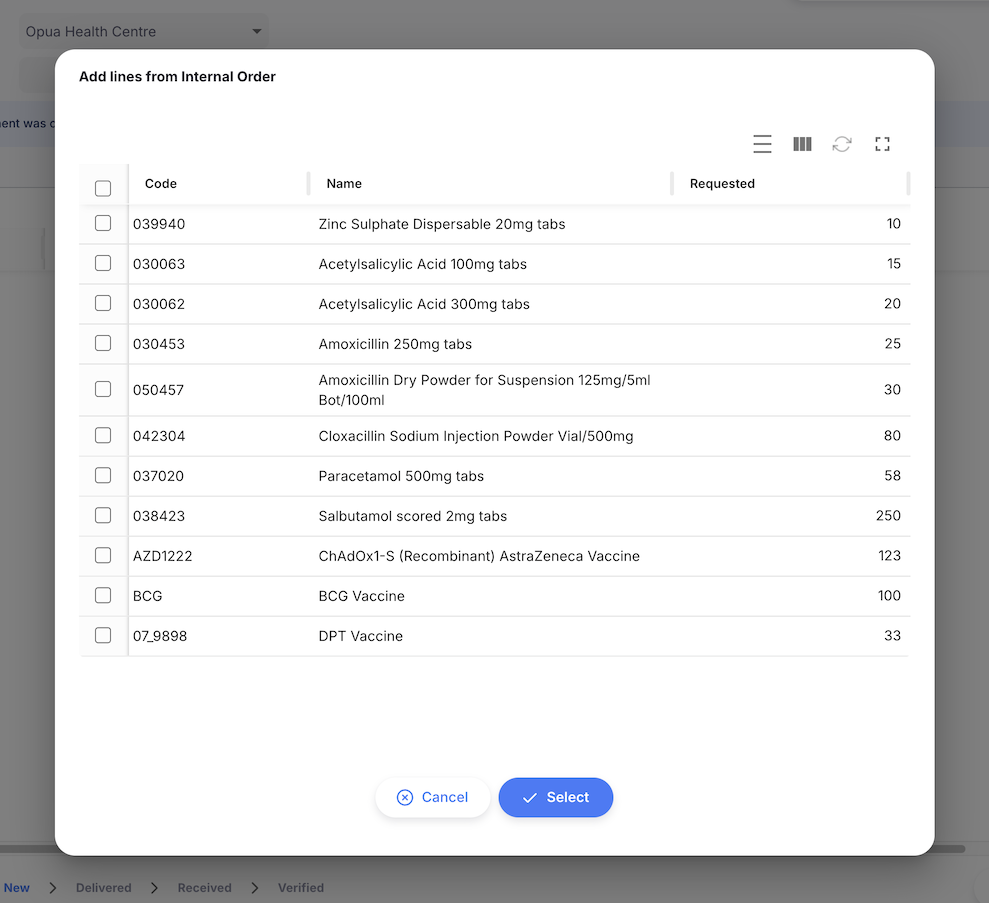Cancel adding lines from internal order

point(433,797)
